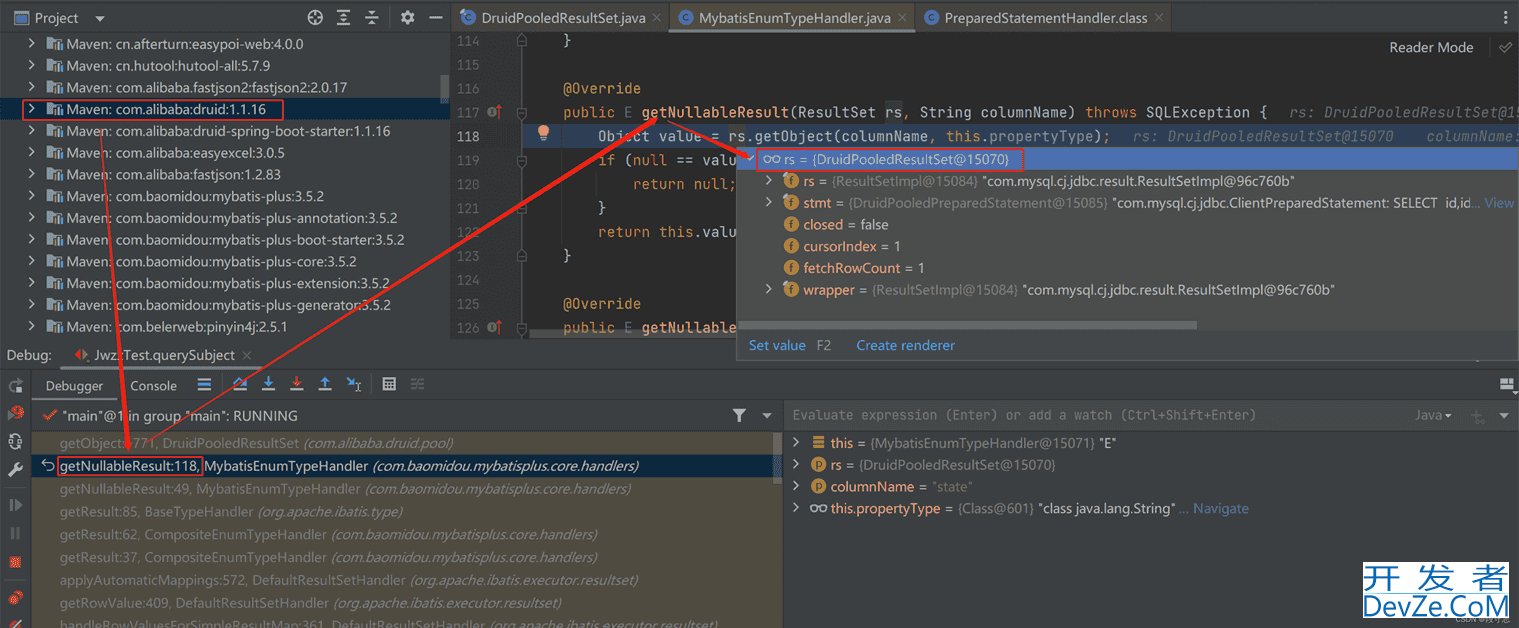Open the Java language dropdown in evaluate bar
The height and width of the screenshot is (628, 1519).
(x=1433, y=415)
